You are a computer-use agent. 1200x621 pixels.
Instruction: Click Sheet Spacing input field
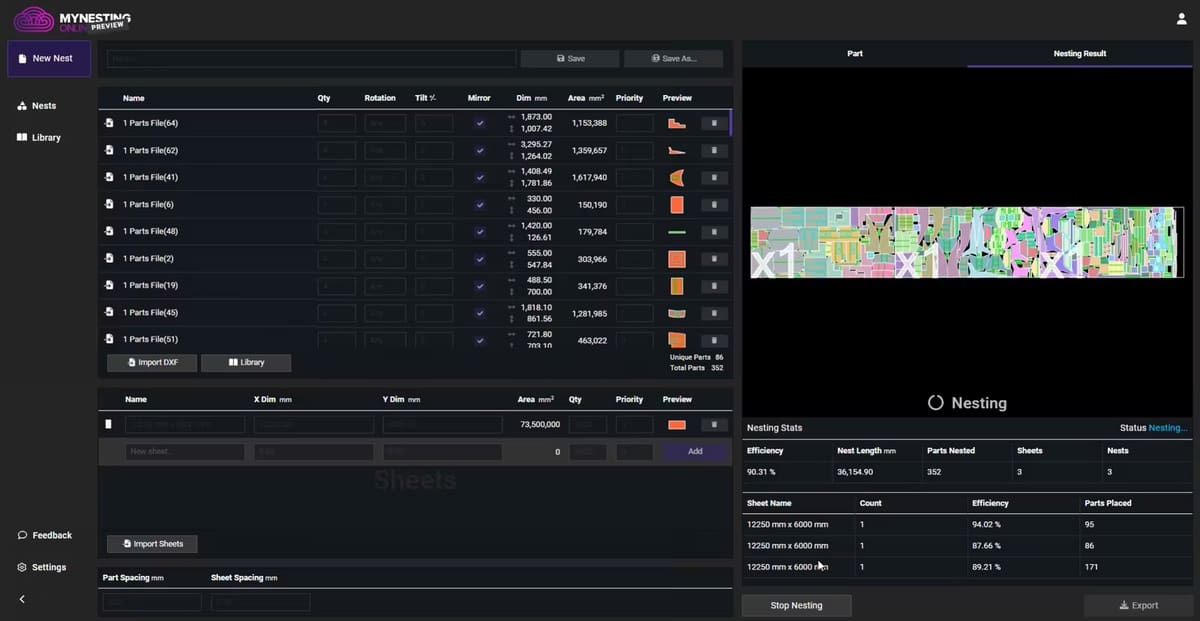tap(260, 602)
